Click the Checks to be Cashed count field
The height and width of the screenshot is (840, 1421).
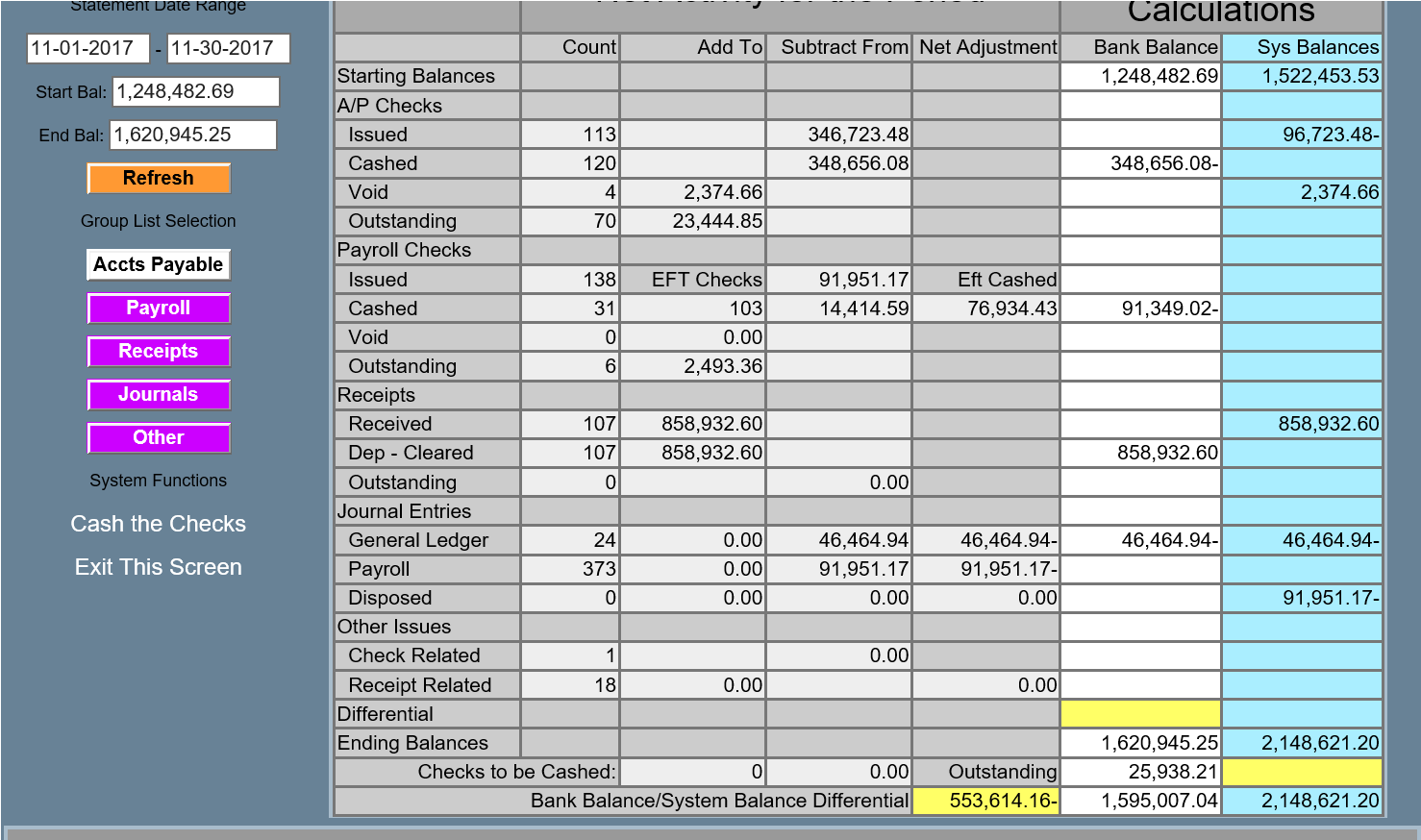pos(692,772)
